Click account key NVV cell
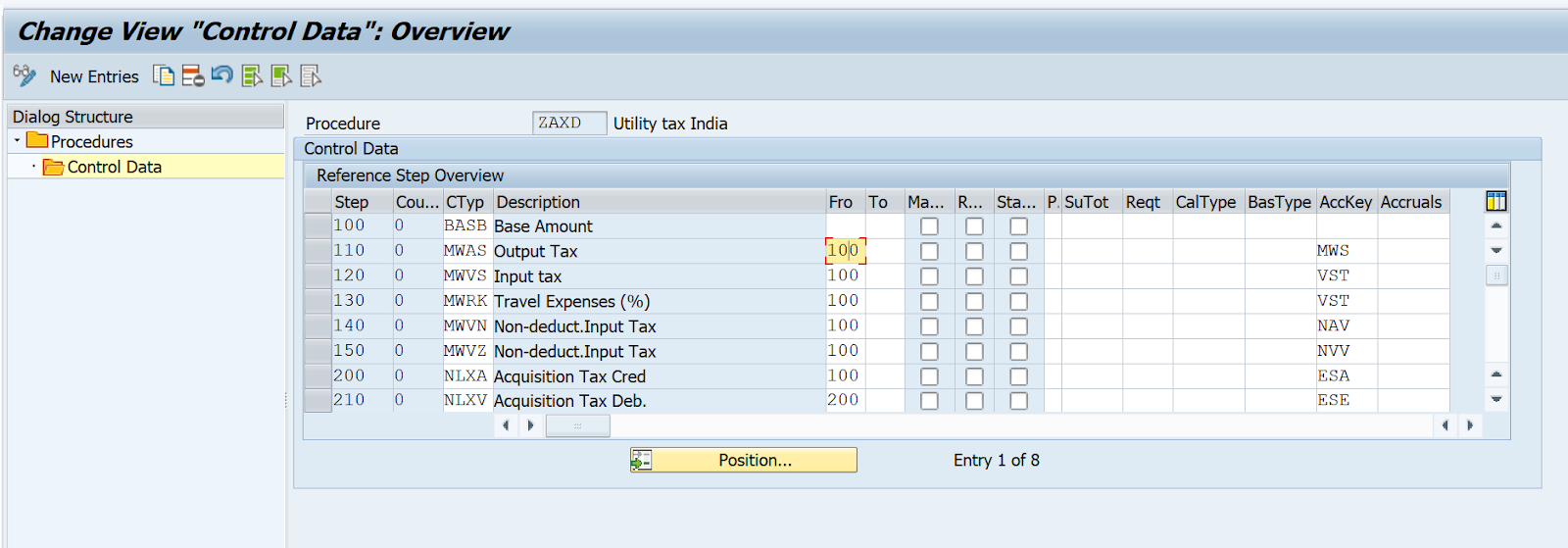1568x548 pixels. 1346,351
